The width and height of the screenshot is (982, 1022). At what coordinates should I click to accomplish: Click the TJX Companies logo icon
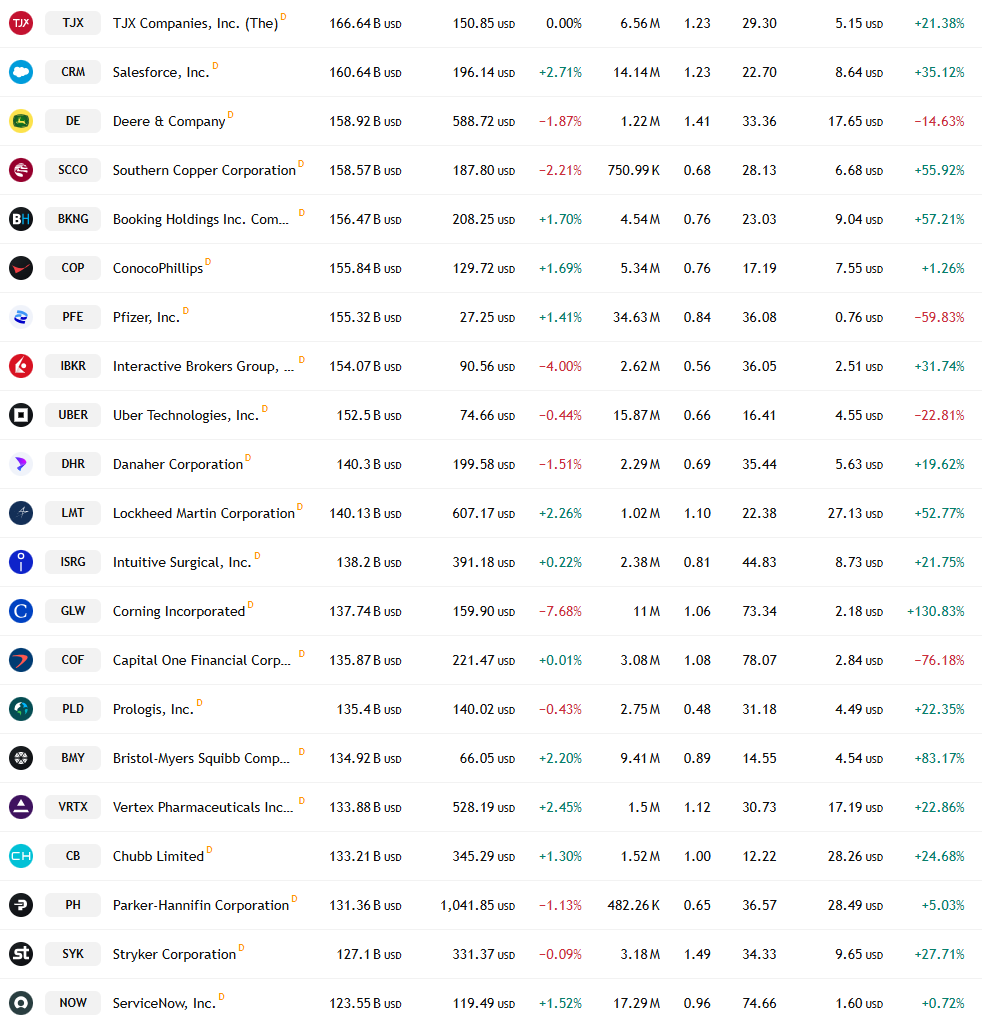coord(21,23)
